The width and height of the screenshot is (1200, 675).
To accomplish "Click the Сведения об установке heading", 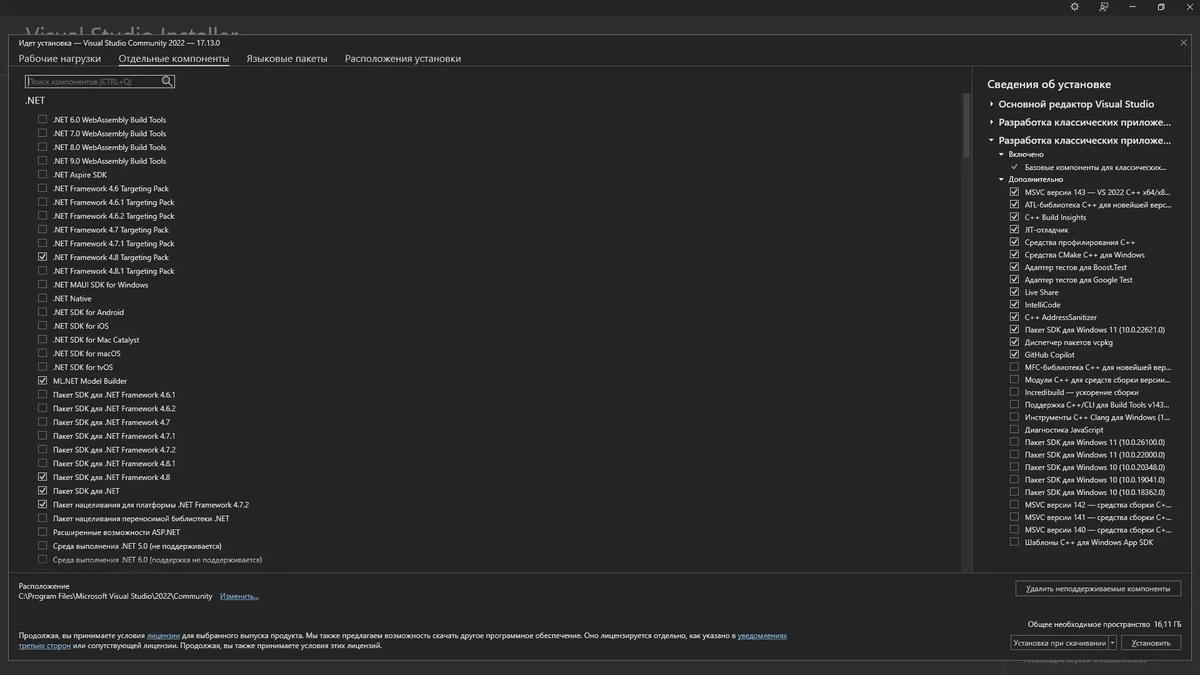I will (1049, 84).
